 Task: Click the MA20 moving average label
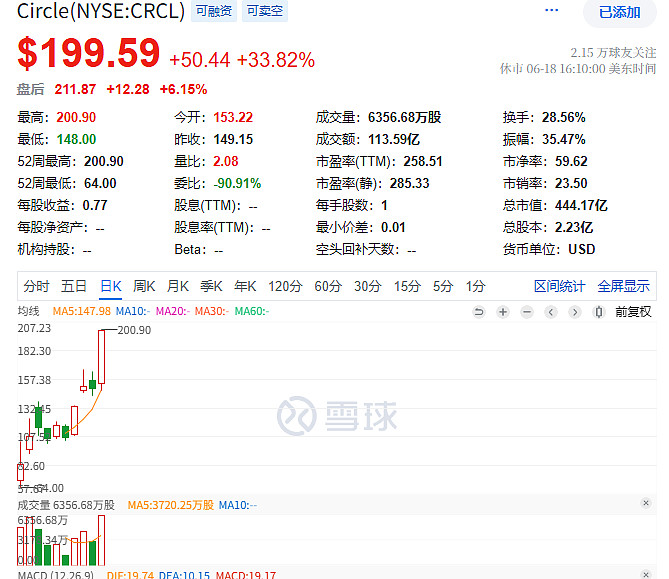click(x=172, y=311)
